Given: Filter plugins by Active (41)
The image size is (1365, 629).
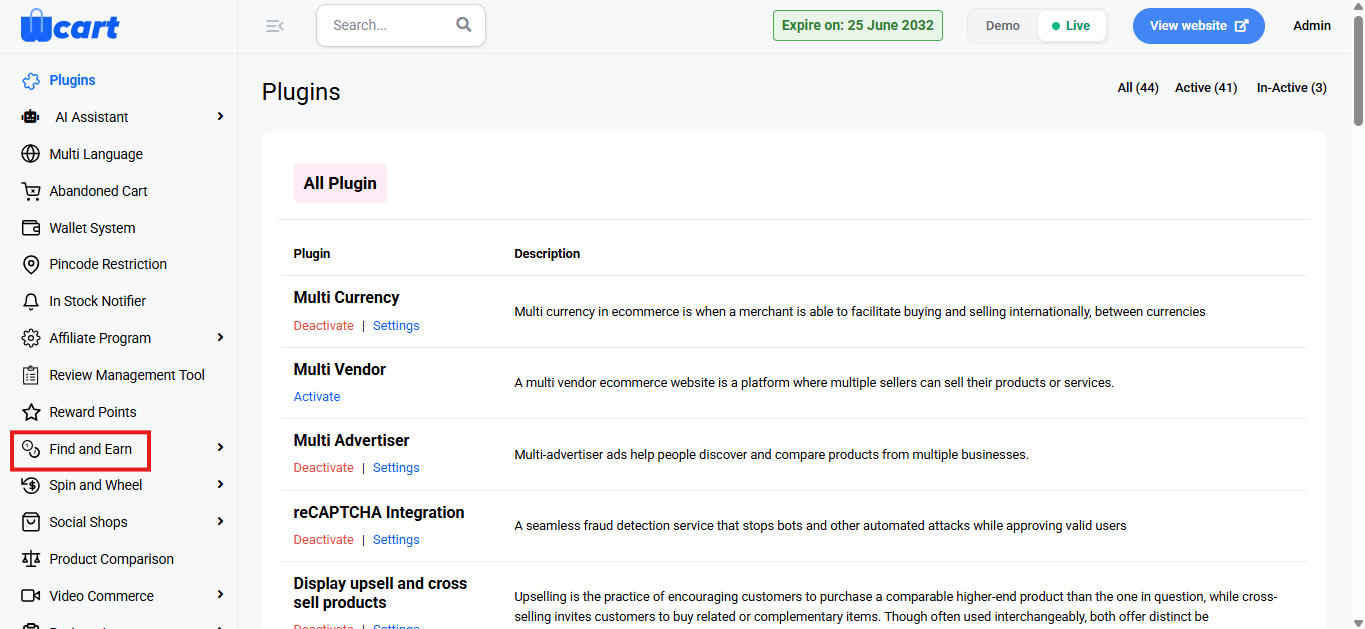Looking at the screenshot, I should point(1206,88).
